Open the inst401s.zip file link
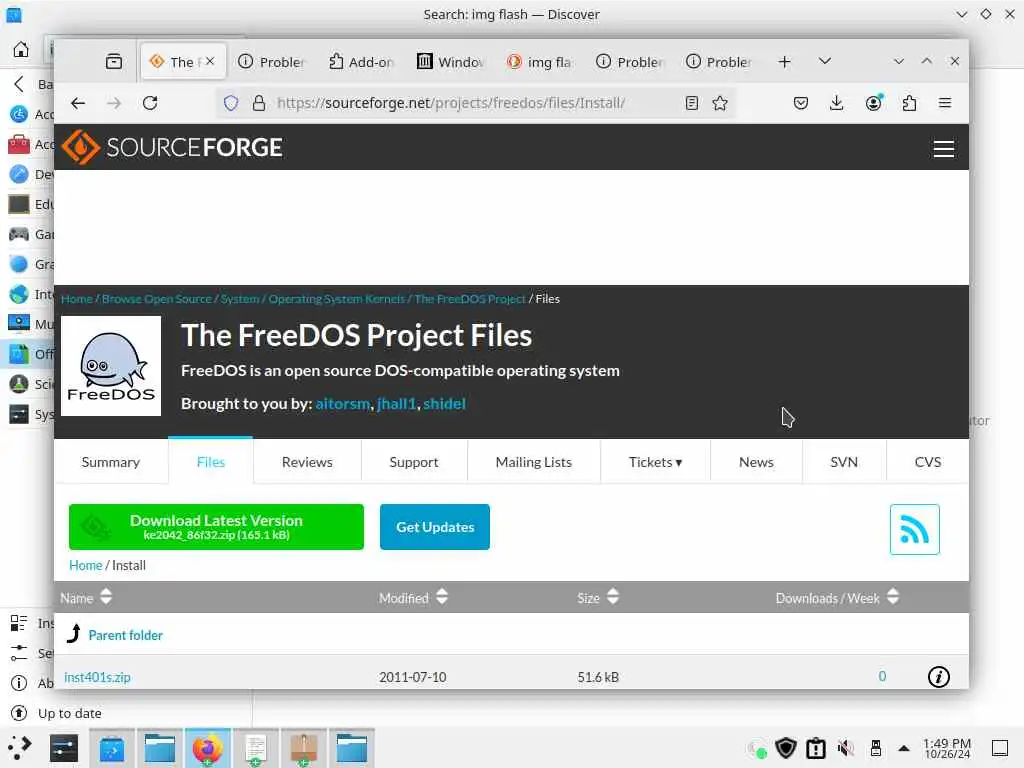1024x768 pixels. click(x=97, y=677)
